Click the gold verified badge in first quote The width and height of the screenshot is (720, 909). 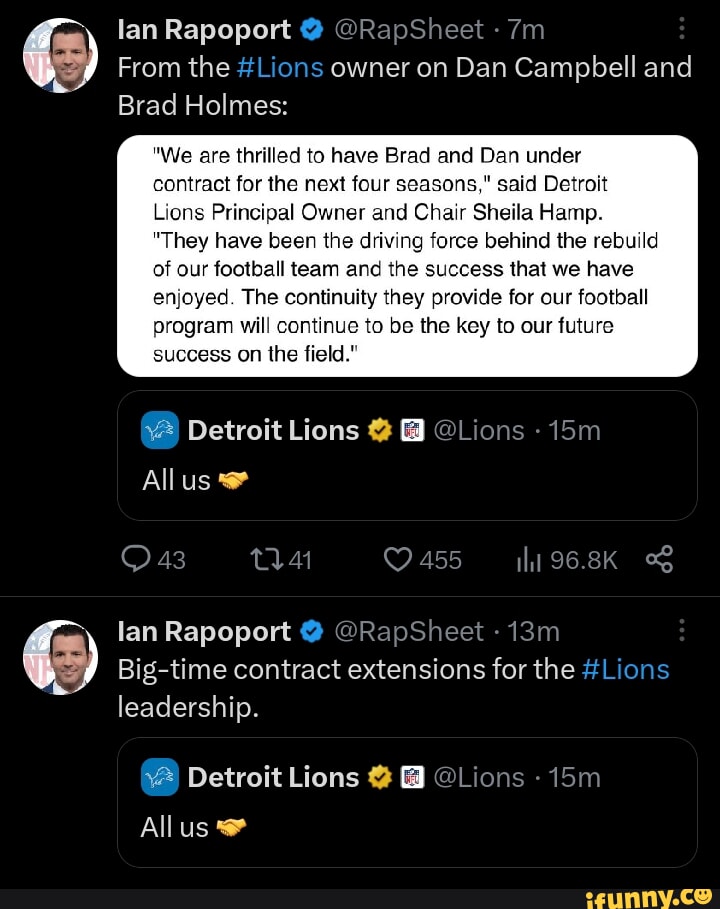[x=379, y=430]
